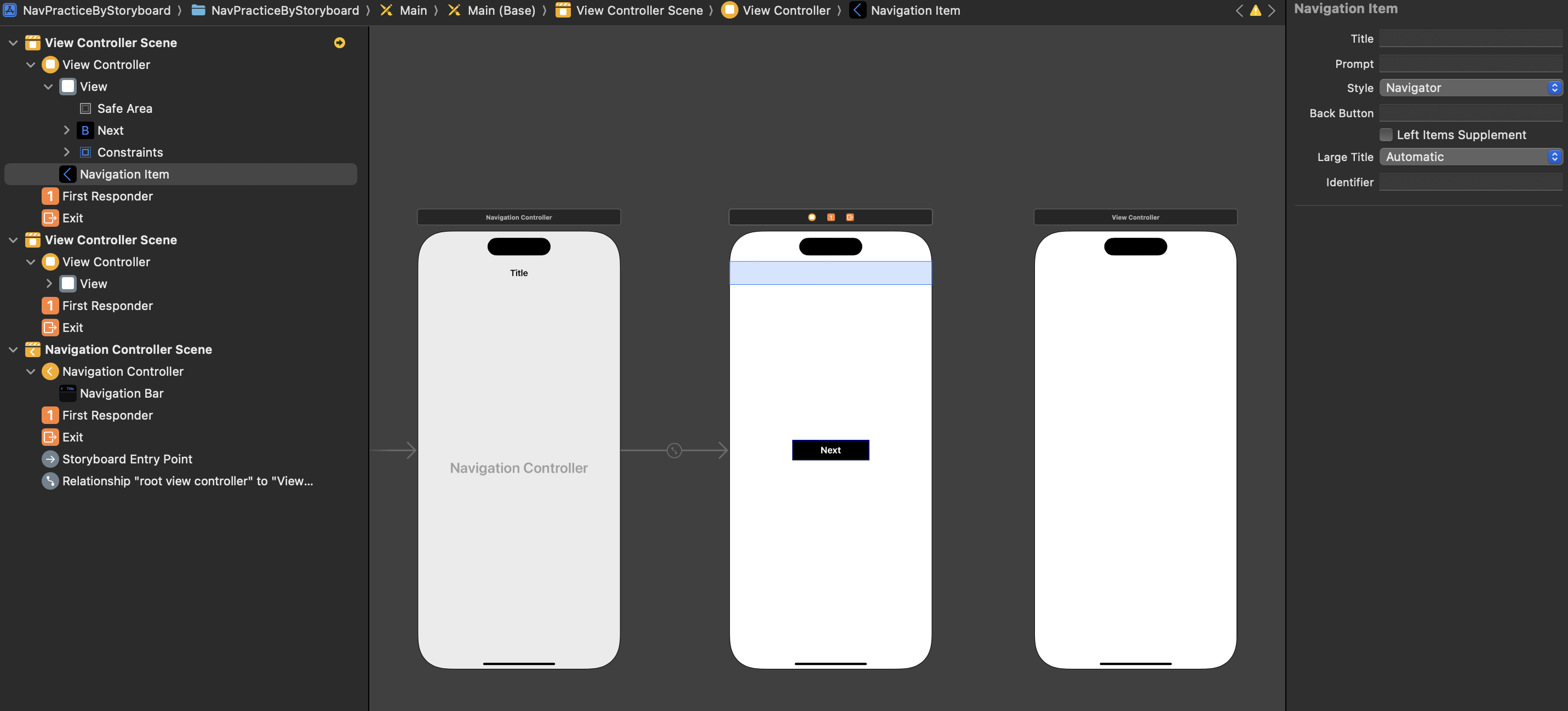Click Main (Base) in the breadcrumb bar
Viewport: 1568px width, 711px height.
coord(501,10)
